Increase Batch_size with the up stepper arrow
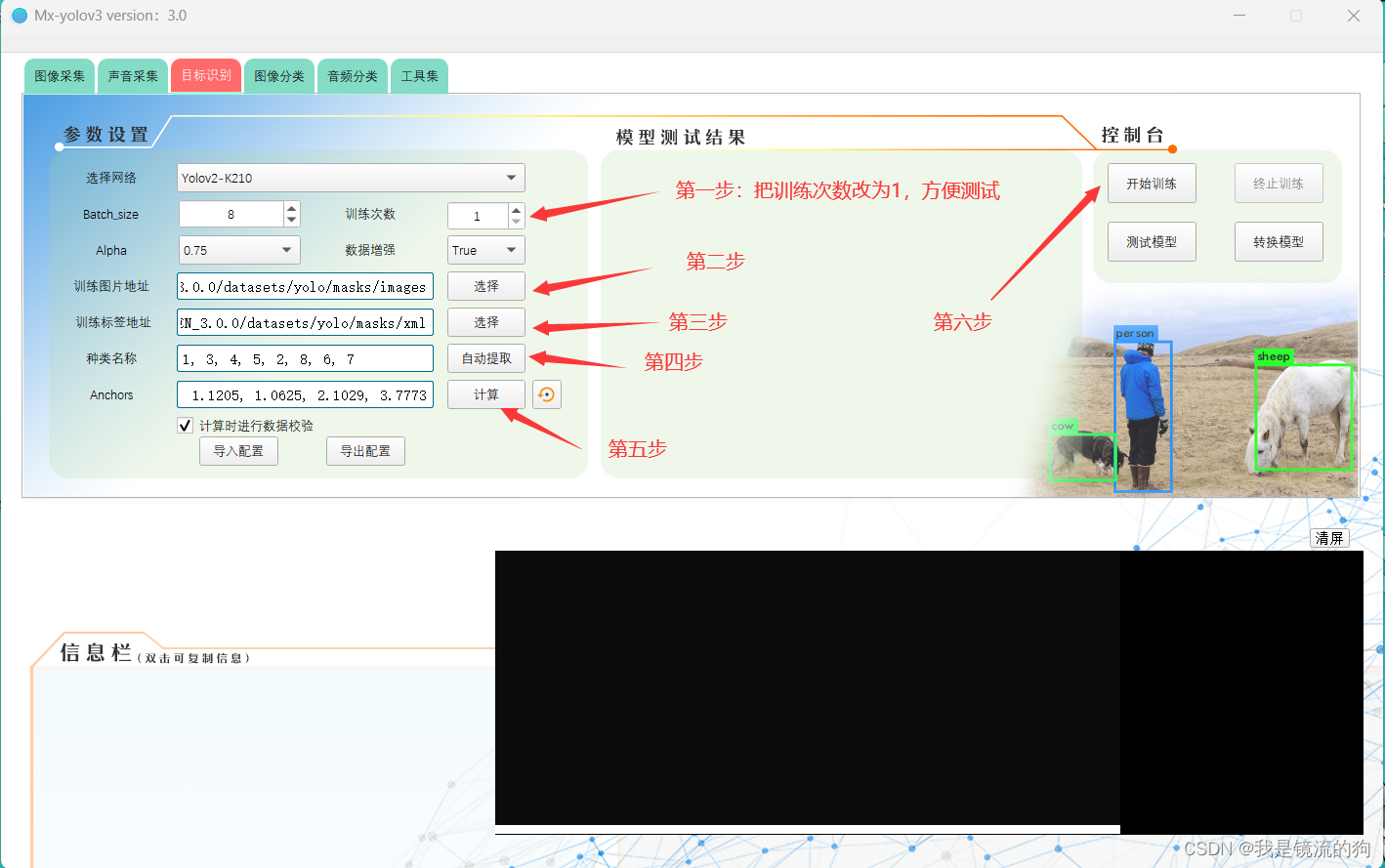The image size is (1385, 868). pyautogui.click(x=290, y=208)
